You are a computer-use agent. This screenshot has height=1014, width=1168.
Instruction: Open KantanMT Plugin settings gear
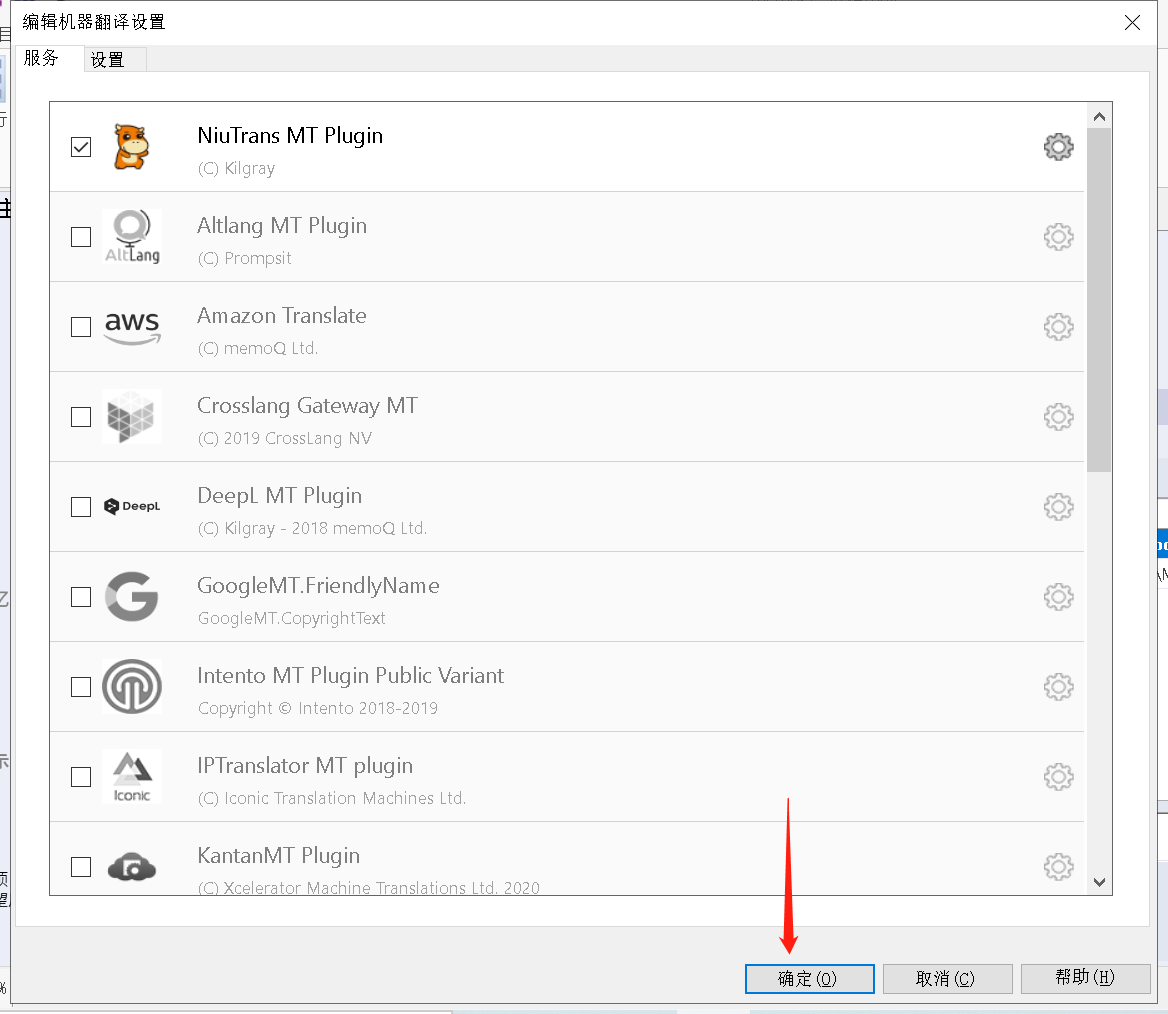pos(1058,866)
